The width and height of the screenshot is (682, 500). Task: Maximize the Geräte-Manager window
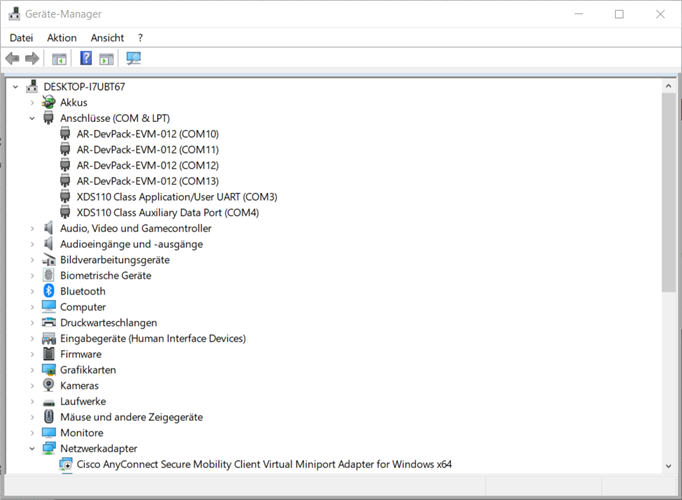click(x=619, y=14)
